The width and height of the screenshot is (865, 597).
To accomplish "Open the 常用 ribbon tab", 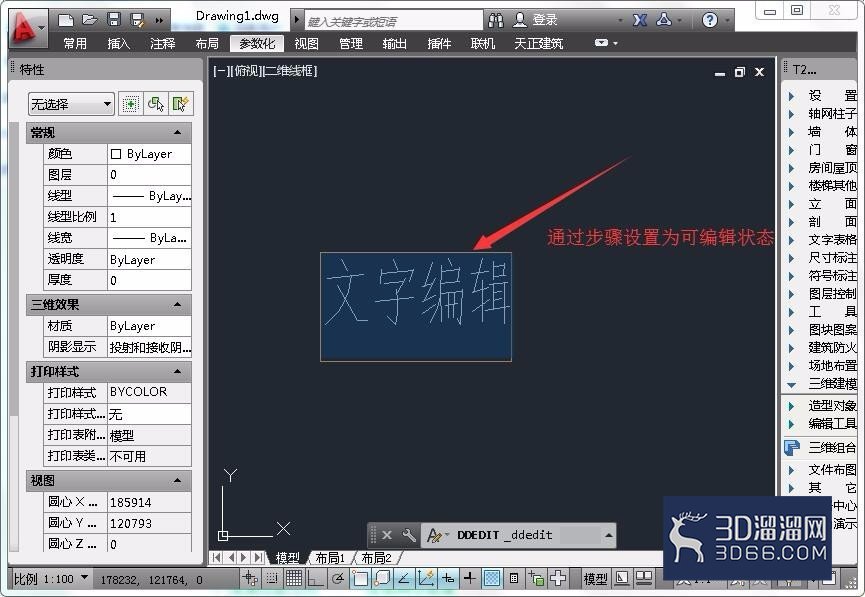I will click(75, 43).
